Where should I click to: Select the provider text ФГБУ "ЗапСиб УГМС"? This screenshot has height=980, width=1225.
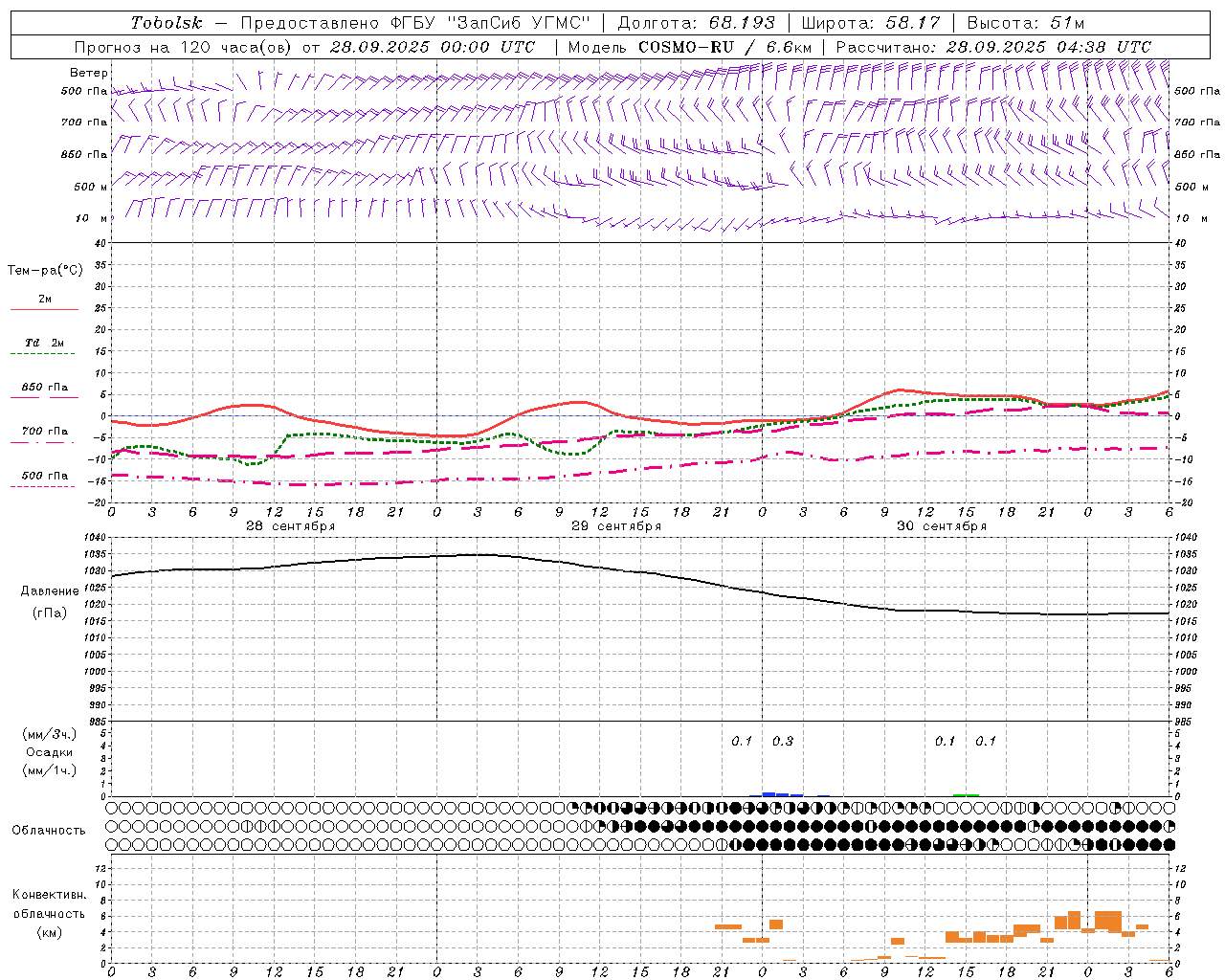point(491,23)
